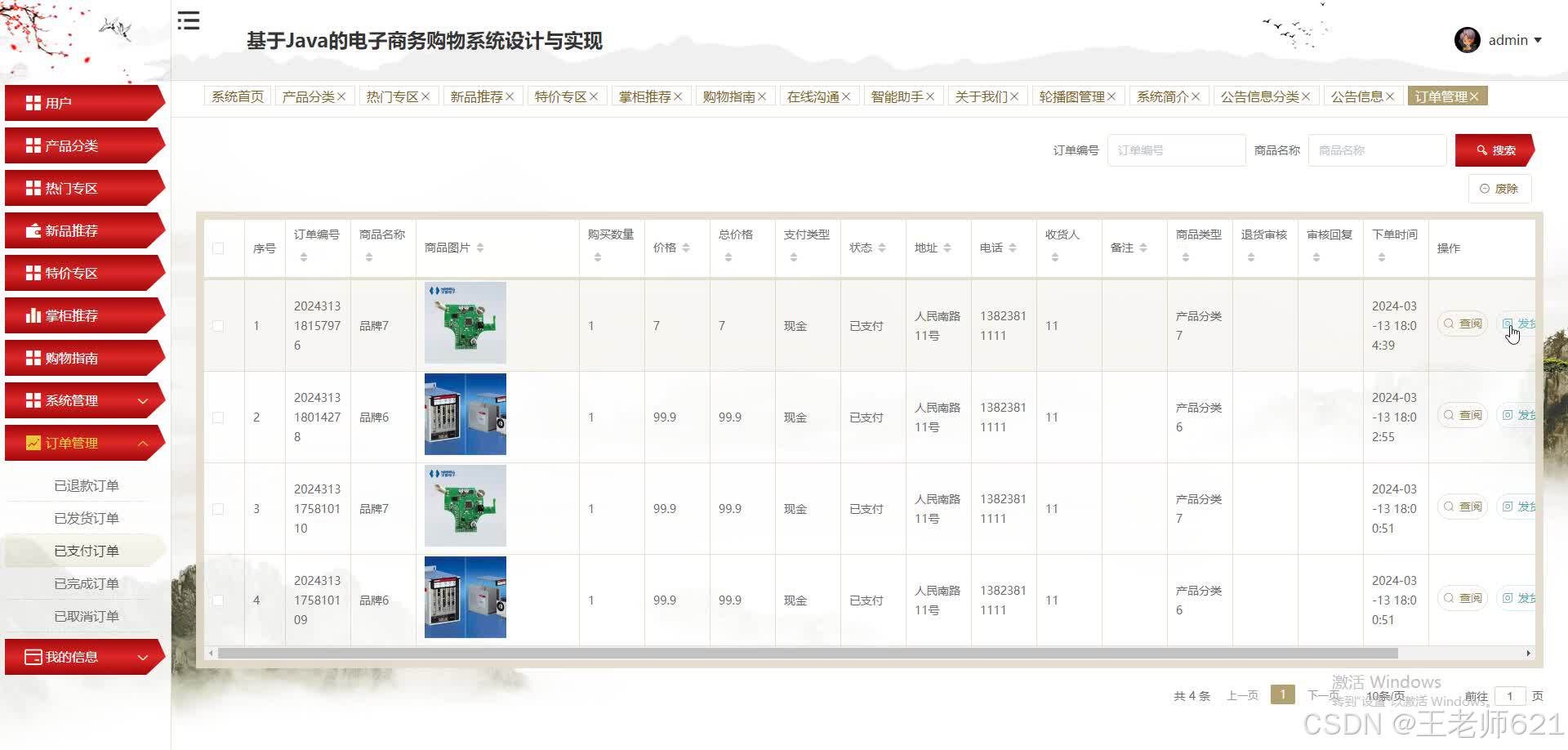Close the 掌柜推荐 tab

tap(678, 96)
